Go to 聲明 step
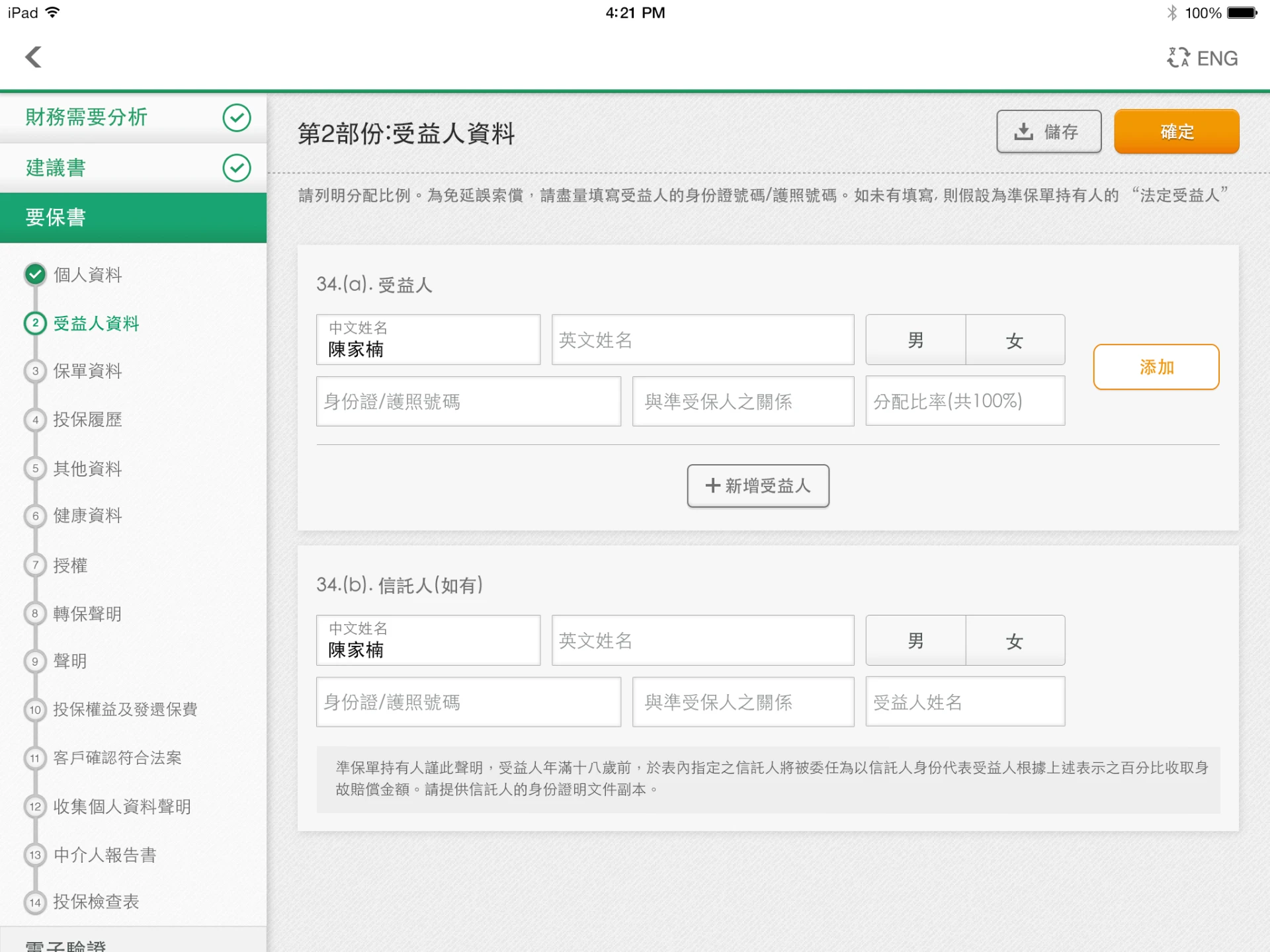 tap(71, 661)
